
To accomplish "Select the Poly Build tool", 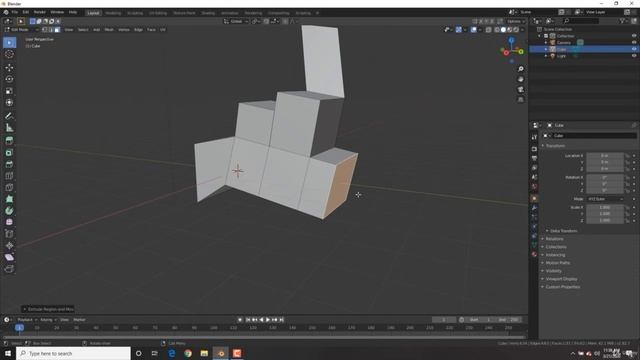I will point(9,199).
